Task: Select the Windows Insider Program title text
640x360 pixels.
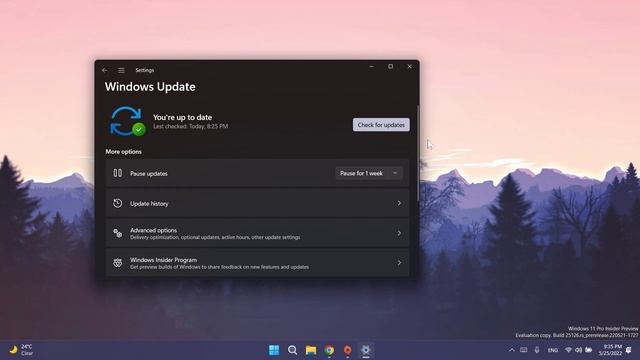Action: pyautogui.click(x=163, y=260)
